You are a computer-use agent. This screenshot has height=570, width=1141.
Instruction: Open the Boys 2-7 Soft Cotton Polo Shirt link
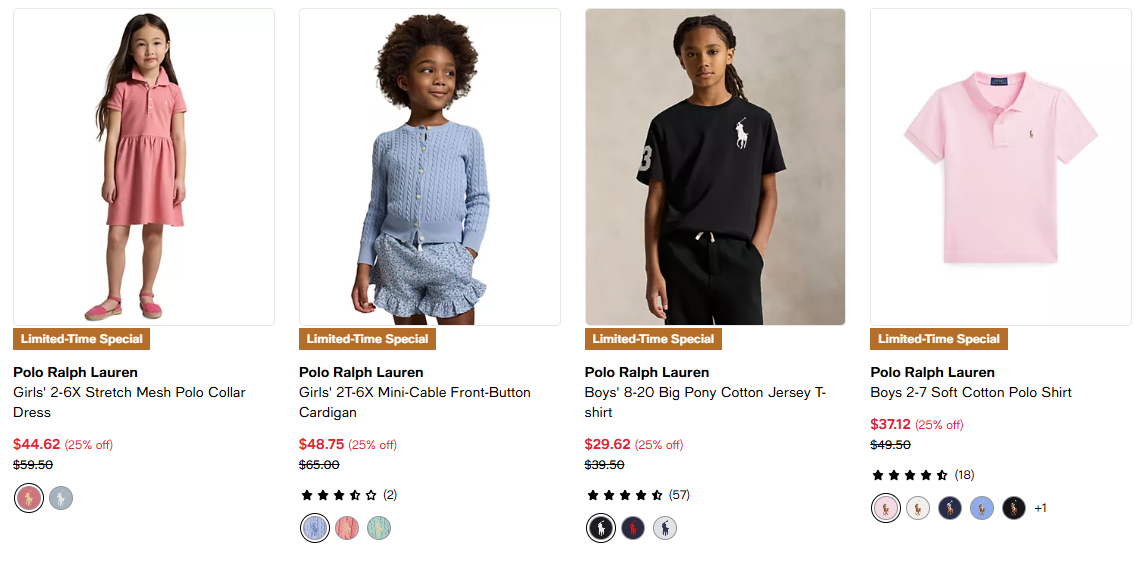[x=971, y=392]
